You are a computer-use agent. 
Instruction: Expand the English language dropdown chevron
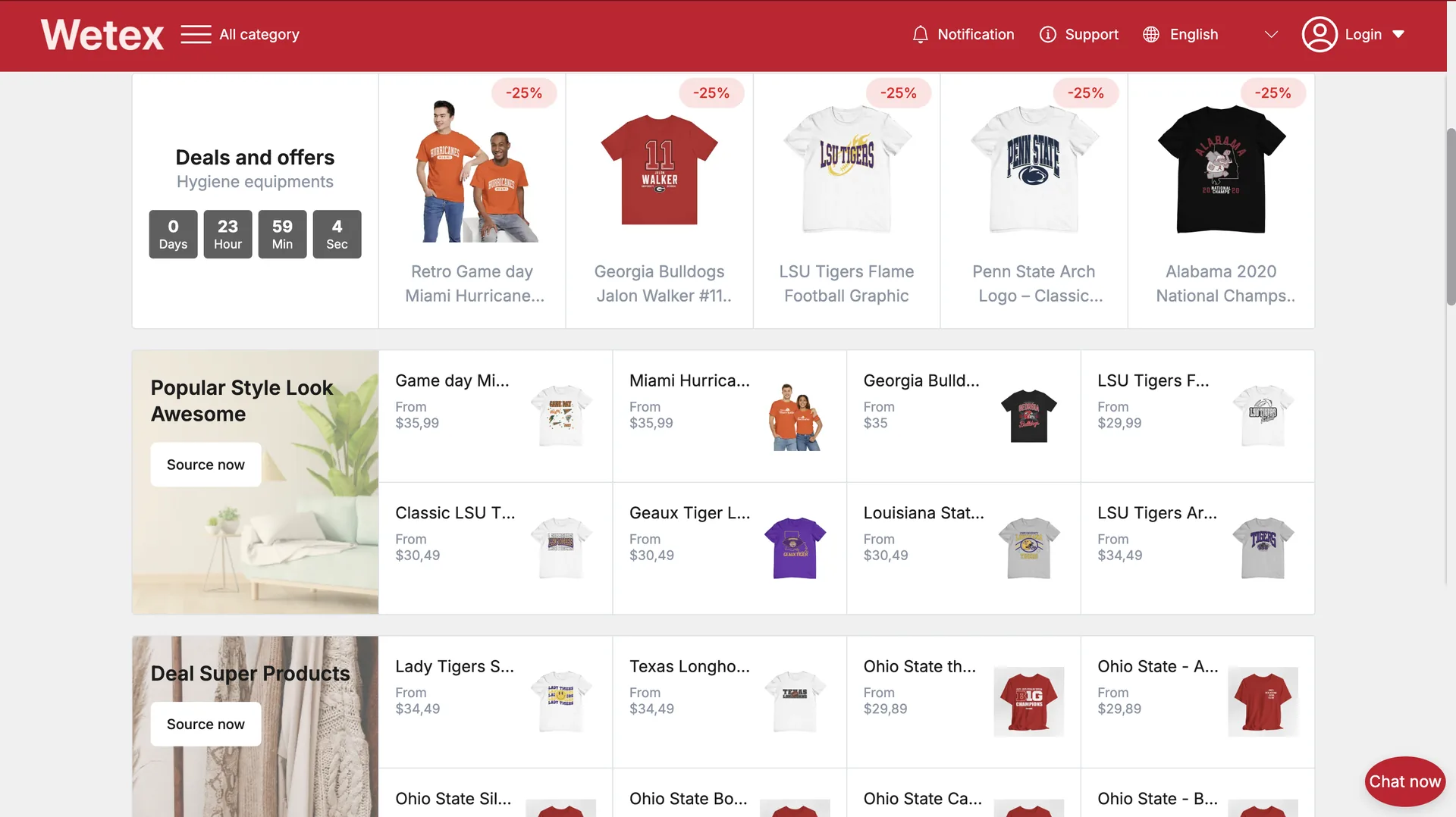click(x=1271, y=35)
